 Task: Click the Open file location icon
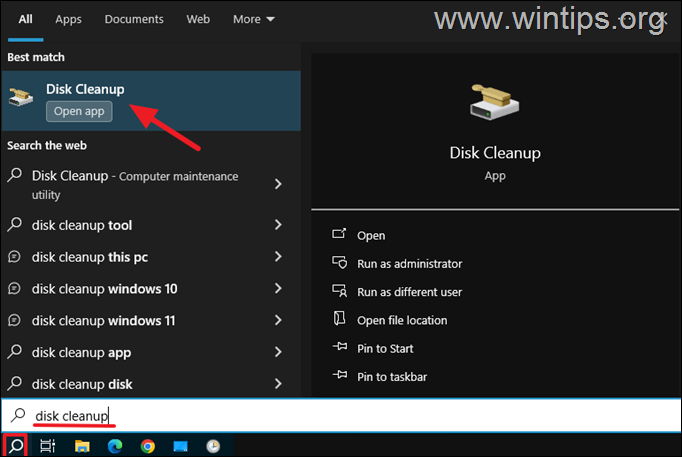pos(339,318)
